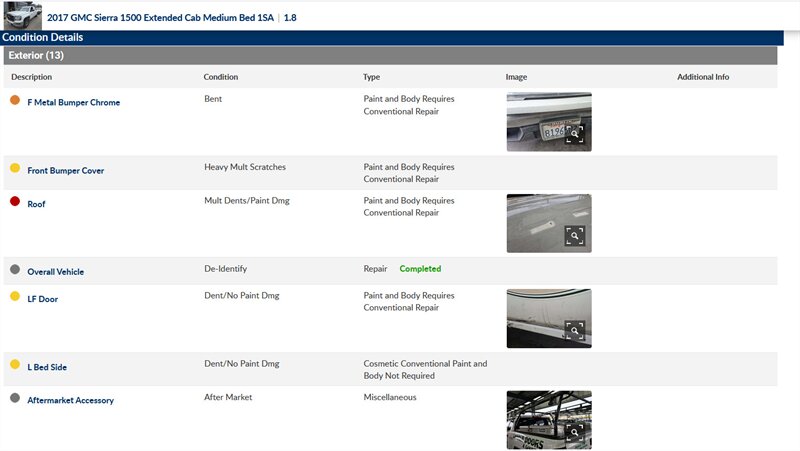
Task: Collapse the Condition Details header
Action: (x=42, y=38)
